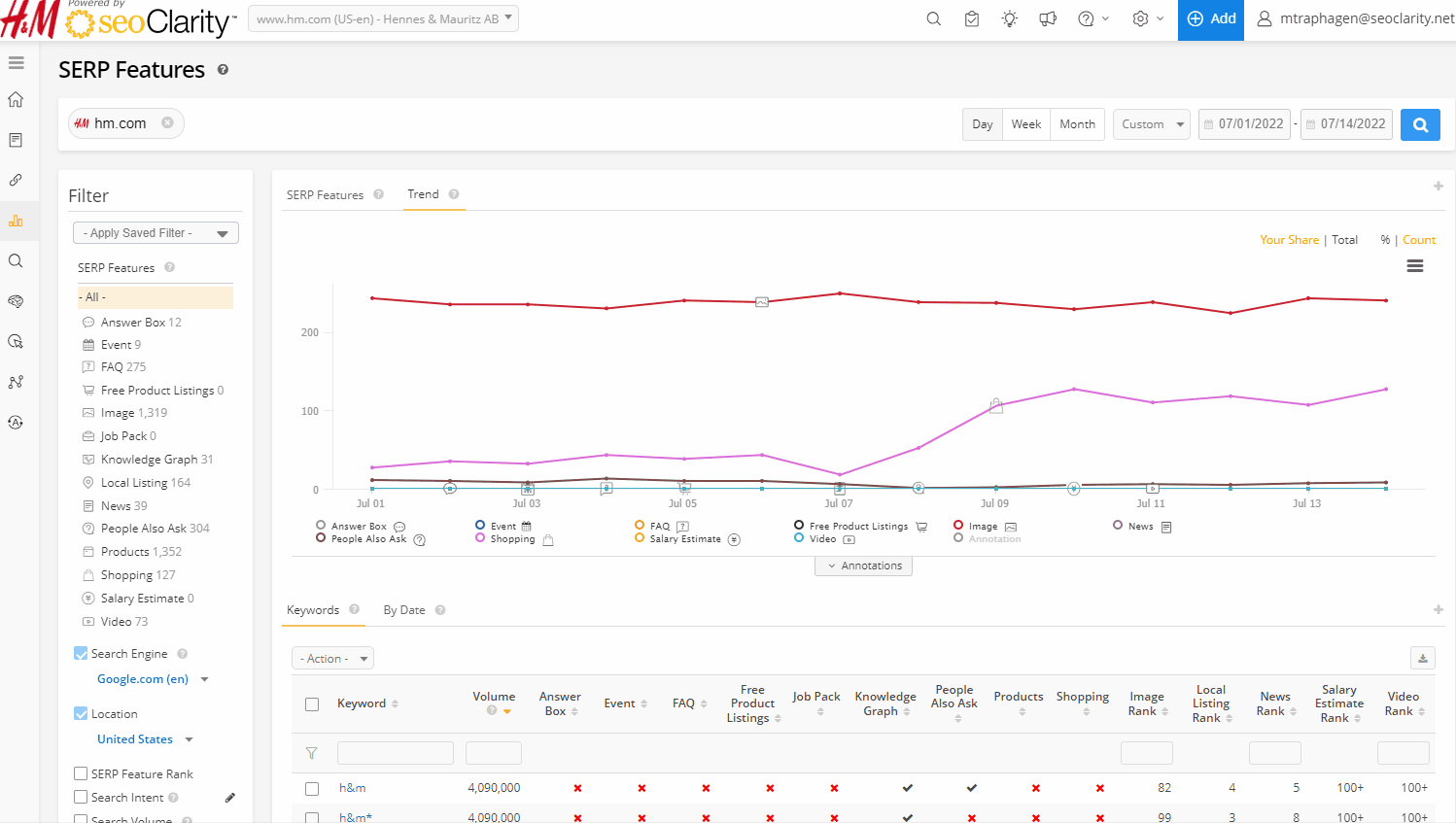Open the By Date tab
This screenshot has height=823, width=1456.
[404, 610]
